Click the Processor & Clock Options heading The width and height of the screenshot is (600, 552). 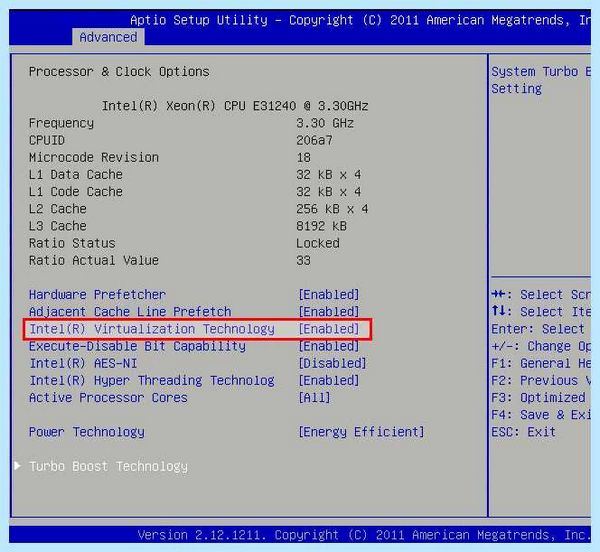tap(119, 72)
